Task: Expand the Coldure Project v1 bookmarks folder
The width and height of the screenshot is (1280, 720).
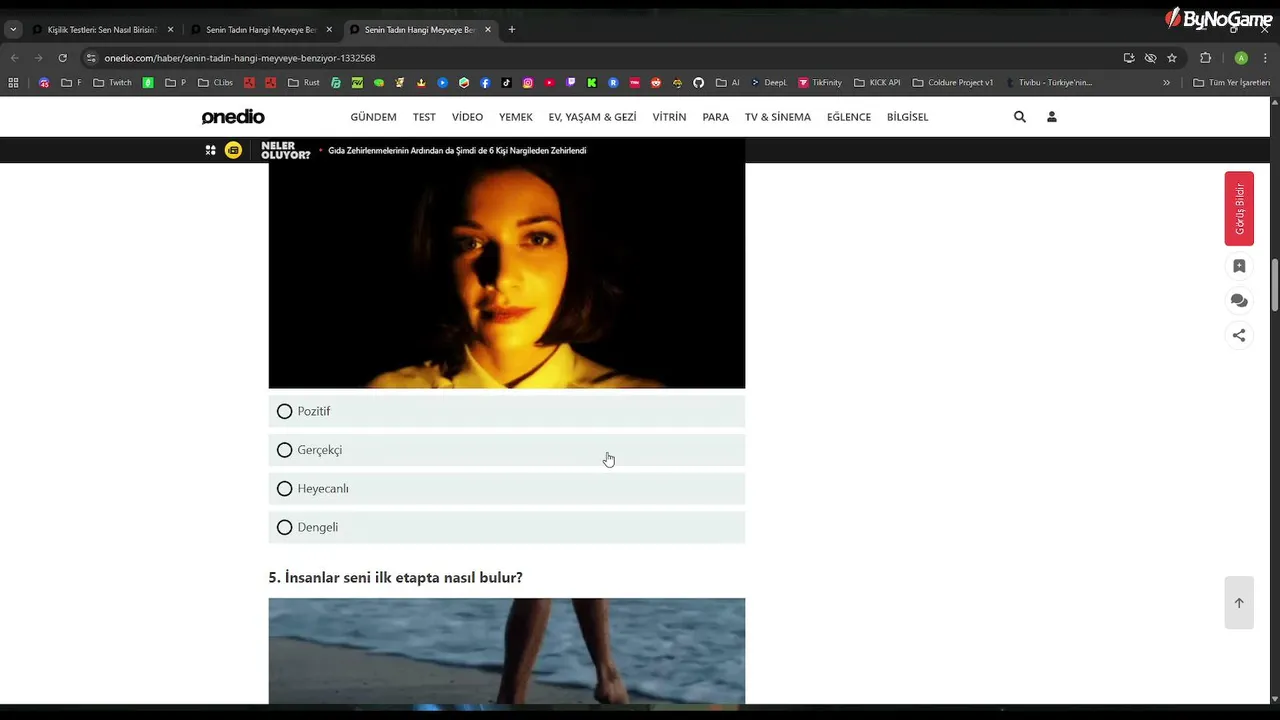Action: coord(953,83)
